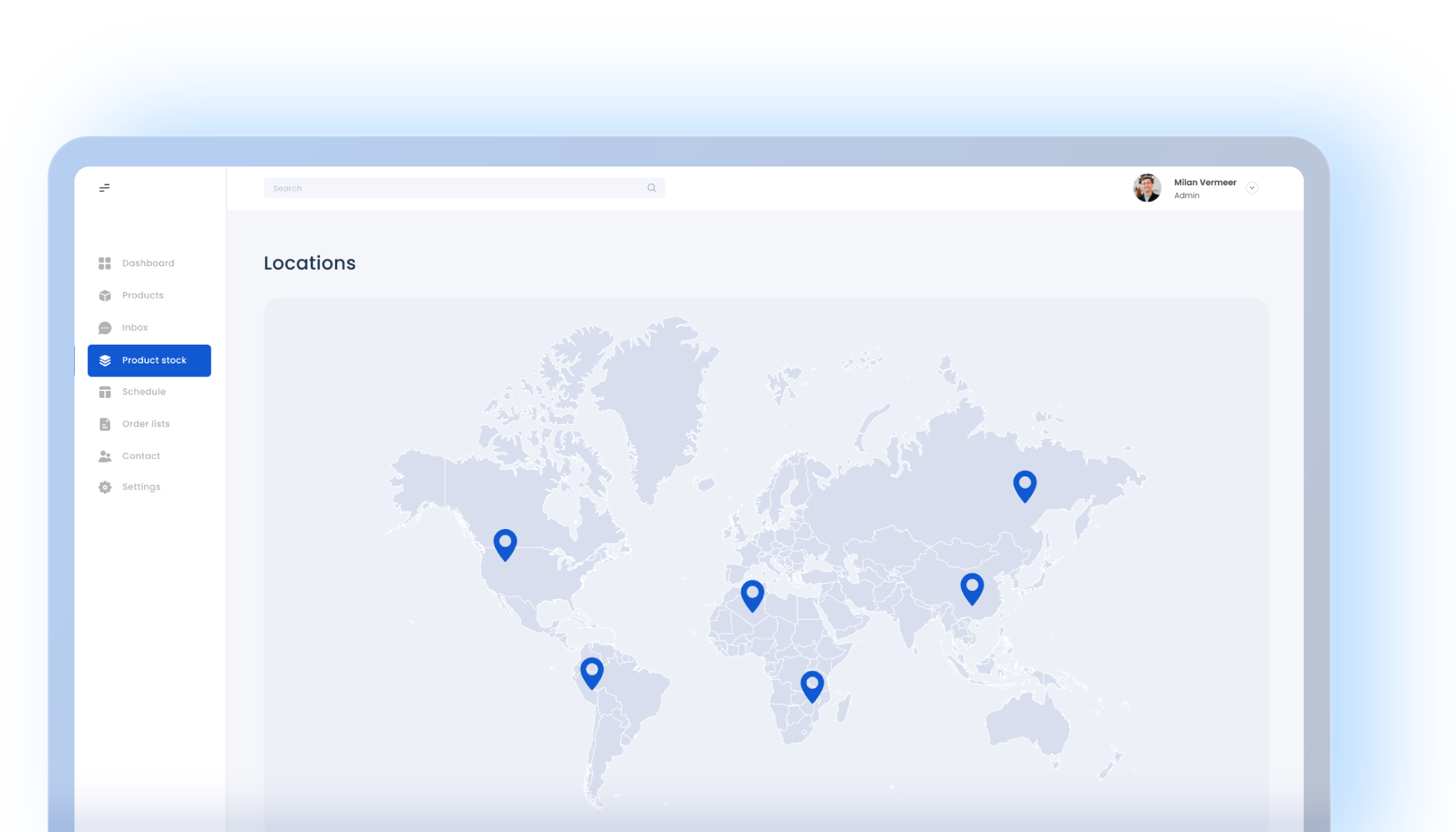
Task: Open Settings via the gear icon
Action: pyautogui.click(x=105, y=487)
